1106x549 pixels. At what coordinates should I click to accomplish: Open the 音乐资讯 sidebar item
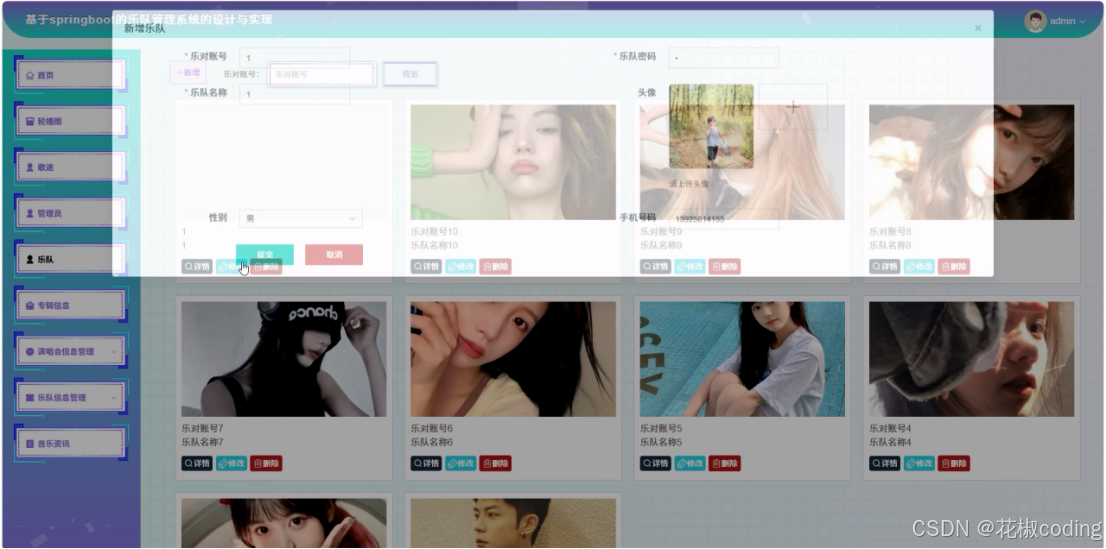tap(70, 444)
